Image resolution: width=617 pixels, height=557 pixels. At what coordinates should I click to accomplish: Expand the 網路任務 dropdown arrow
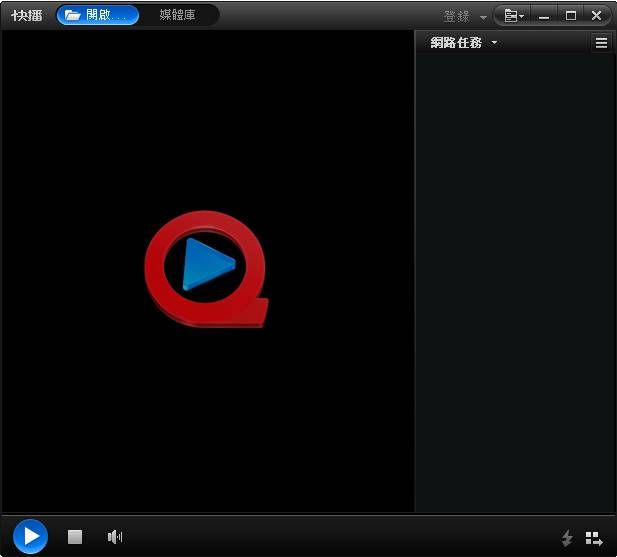click(x=494, y=43)
